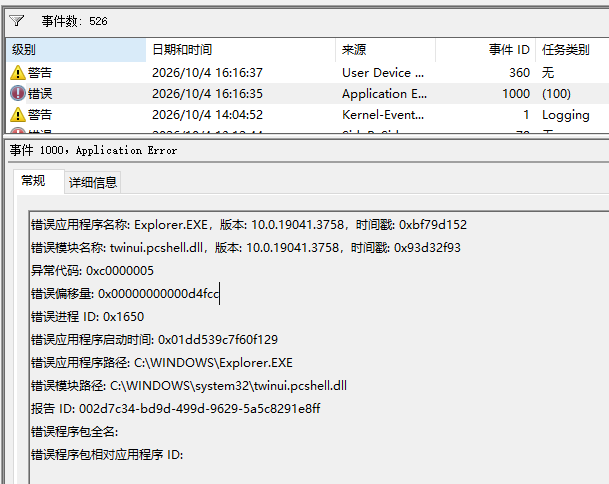Click line 错误程序包全名

point(75,432)
